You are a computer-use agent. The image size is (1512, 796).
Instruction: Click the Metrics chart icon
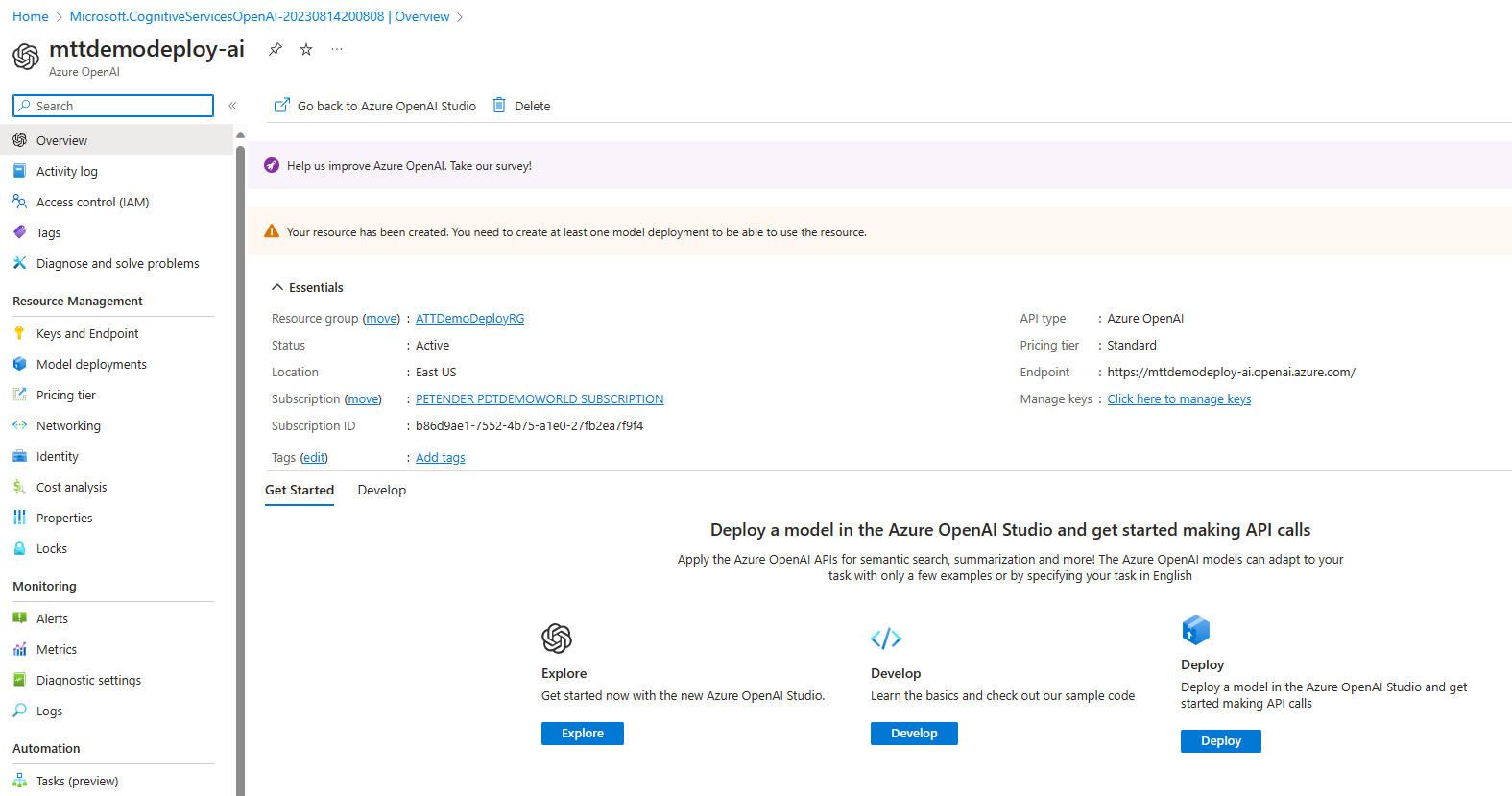pos(19,649)
